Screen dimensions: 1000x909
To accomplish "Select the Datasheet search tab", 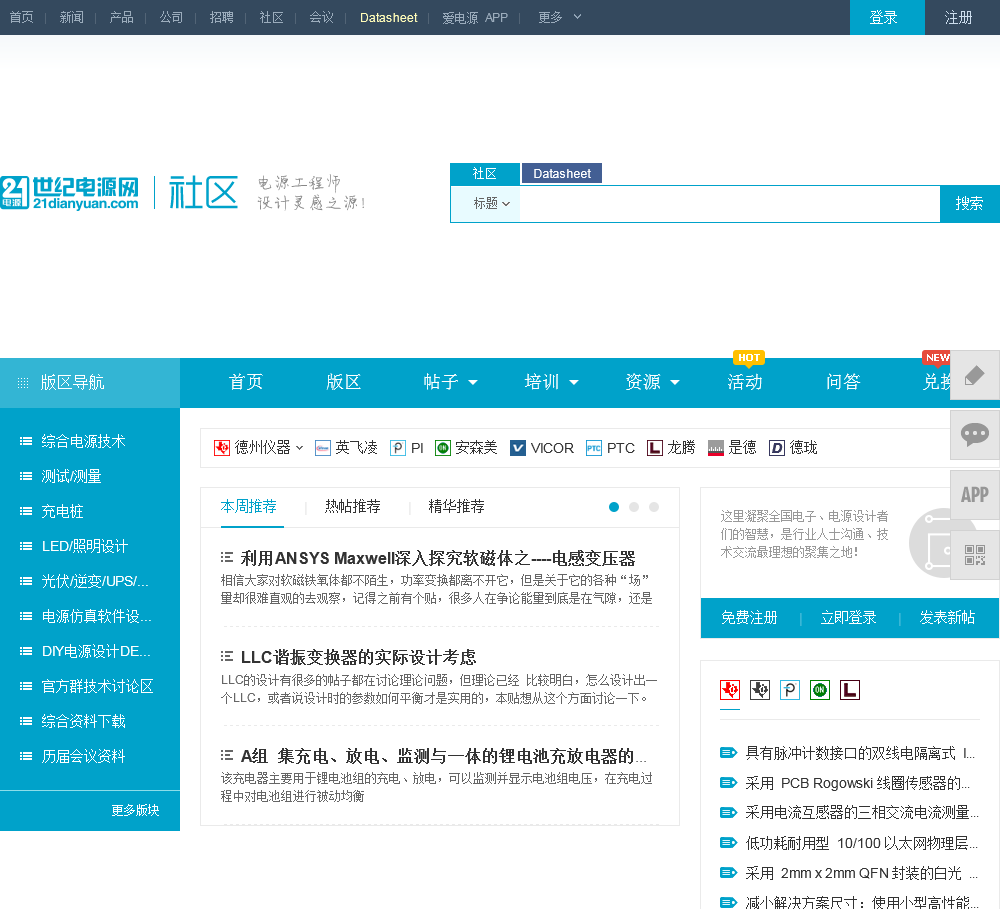I will tap(561, 174).
